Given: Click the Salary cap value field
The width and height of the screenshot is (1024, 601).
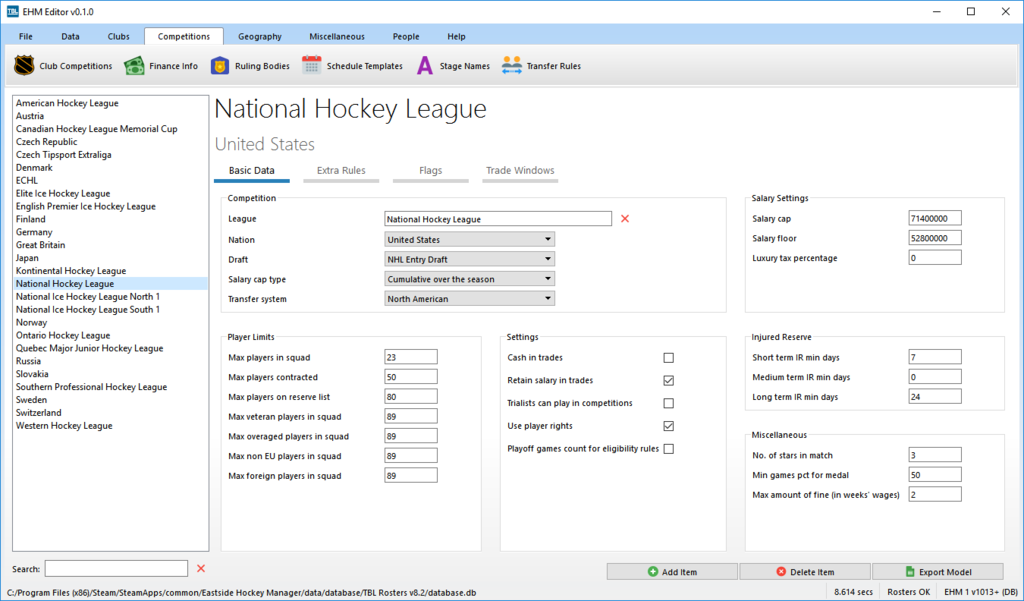Looking at the screenshot, I should (x=935, y=218).
